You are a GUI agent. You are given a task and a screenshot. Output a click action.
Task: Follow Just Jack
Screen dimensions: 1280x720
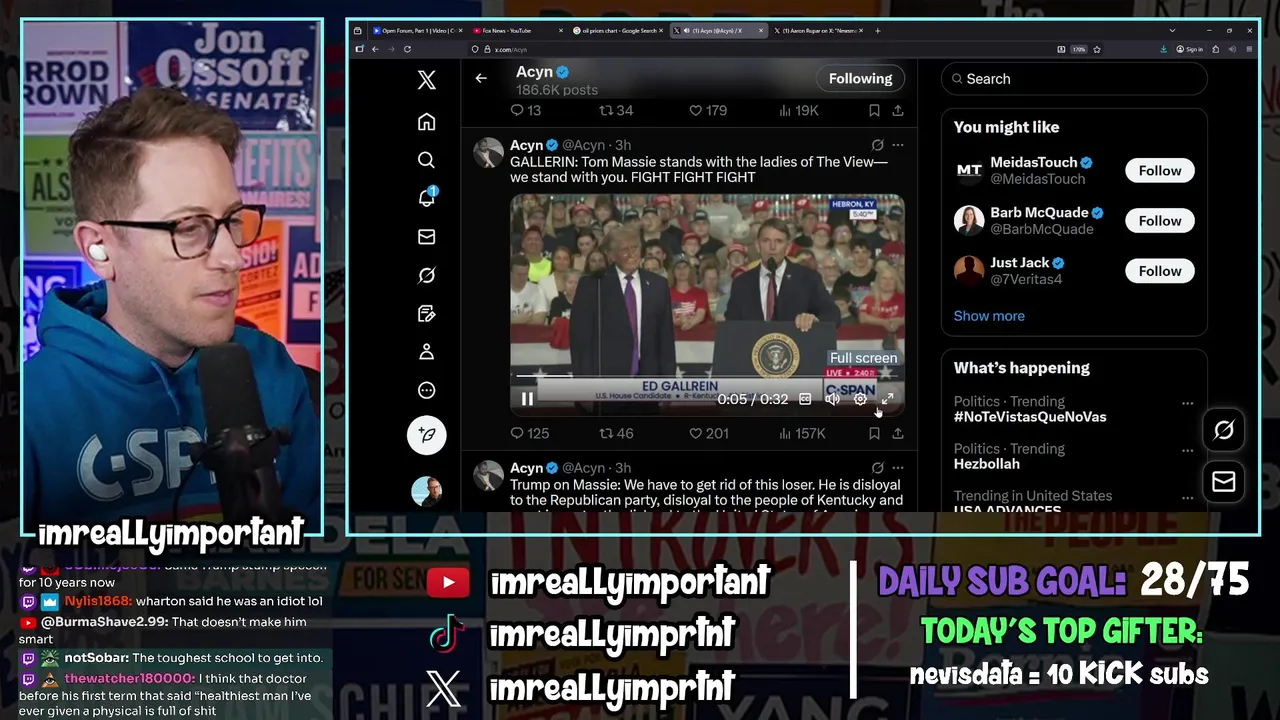(x=1159, y=271)
